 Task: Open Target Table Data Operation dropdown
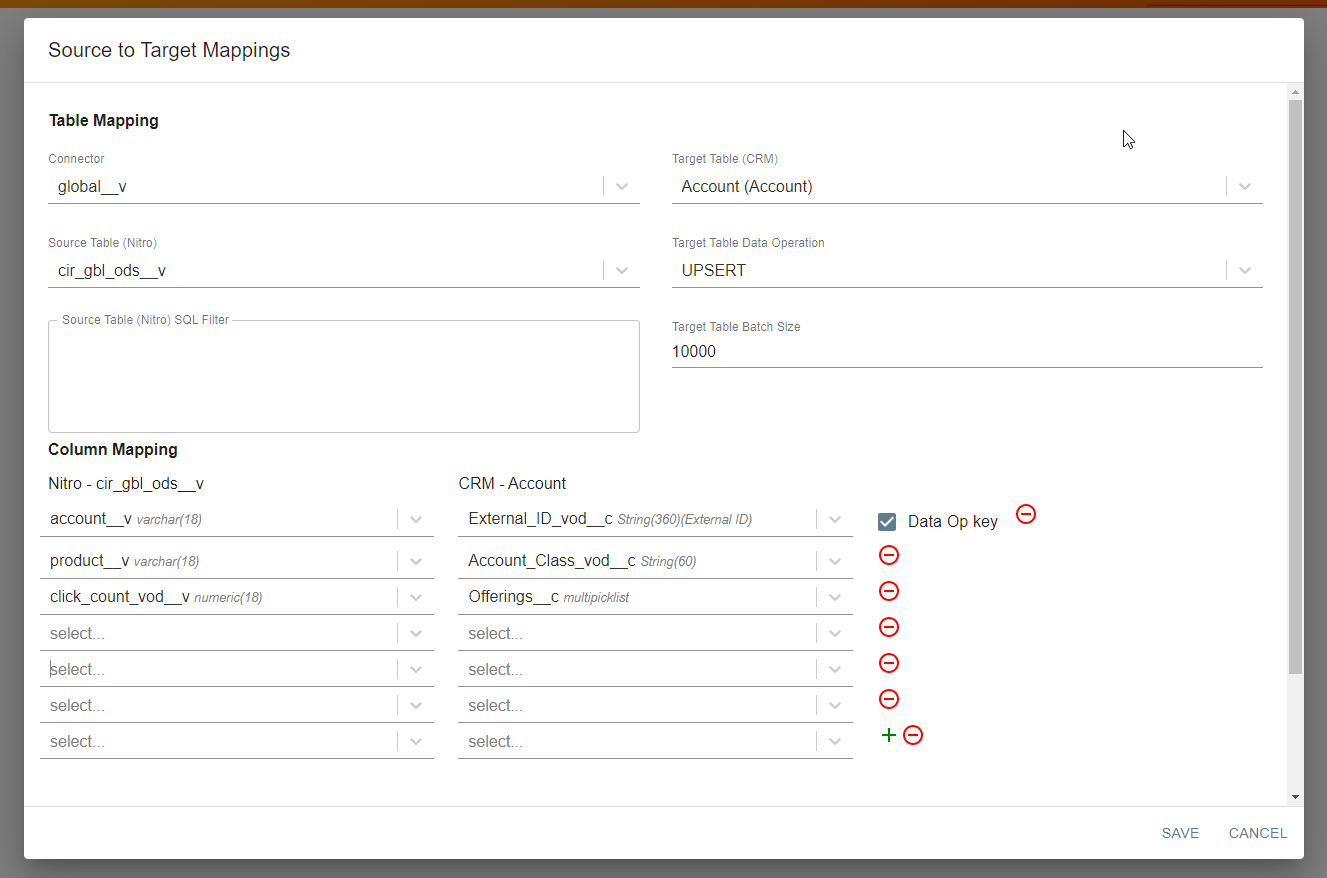[1245, 271]
